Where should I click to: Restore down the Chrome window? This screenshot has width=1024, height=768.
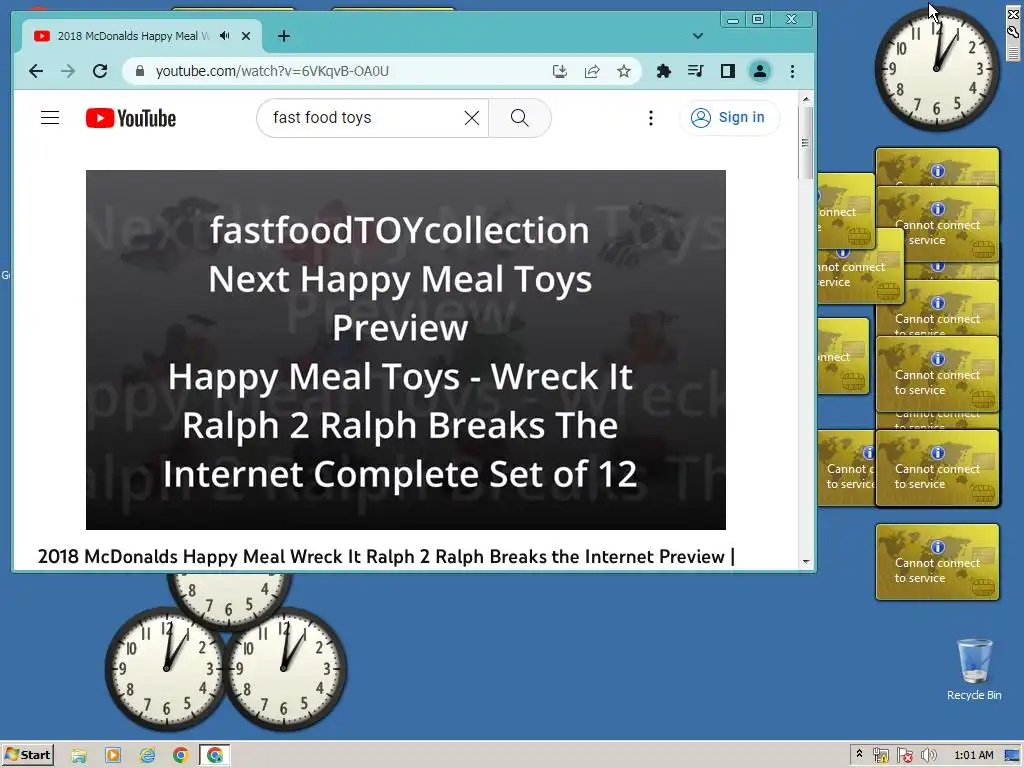758,20
